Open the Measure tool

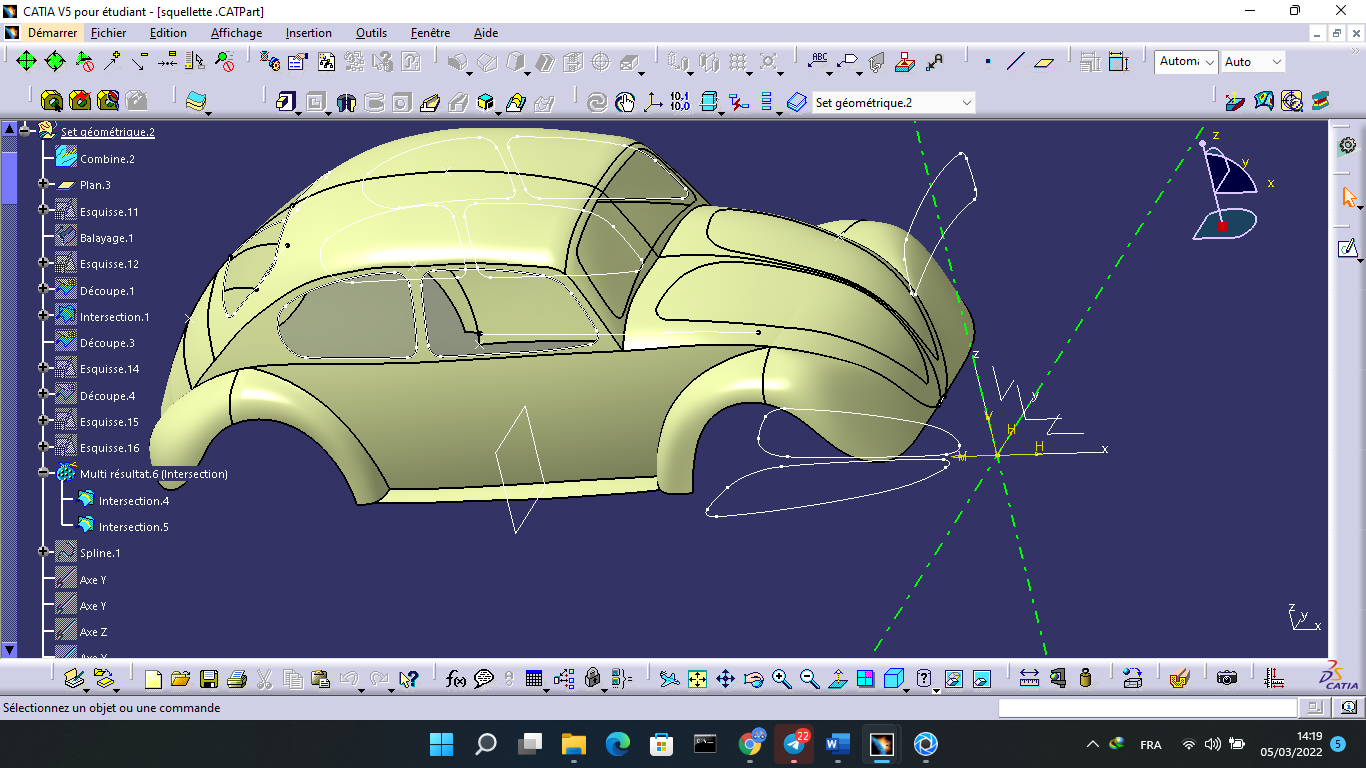point(1031,678)
